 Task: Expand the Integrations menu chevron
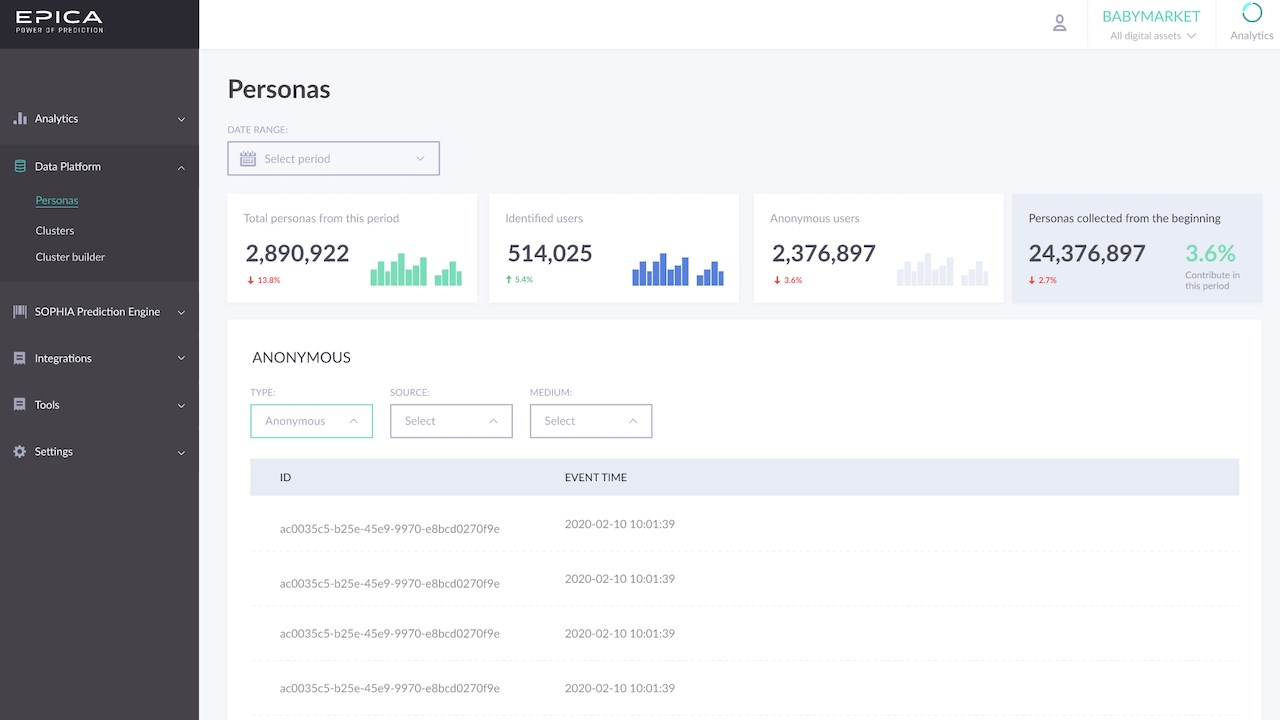[181, 358]
